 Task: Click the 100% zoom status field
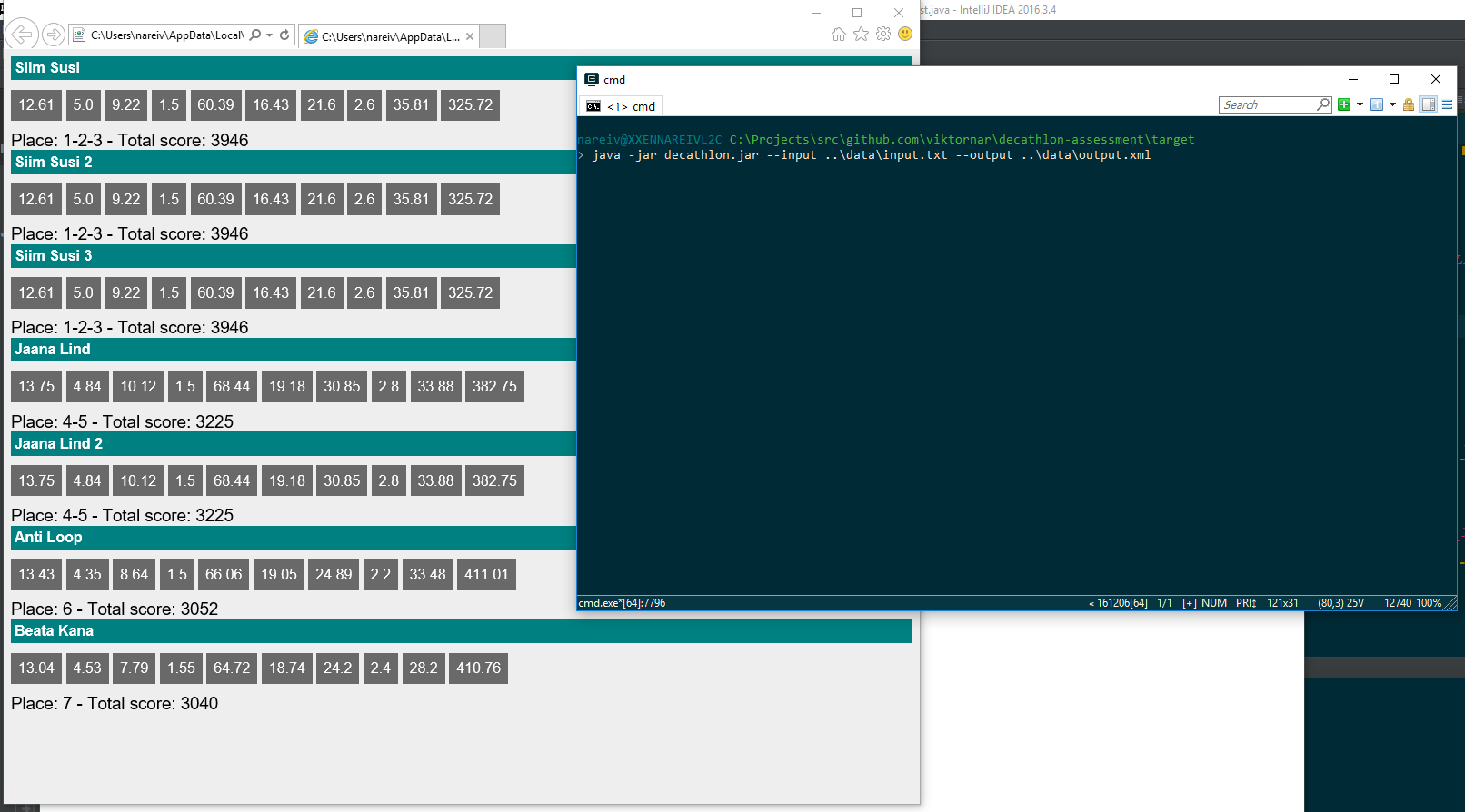1429,603
